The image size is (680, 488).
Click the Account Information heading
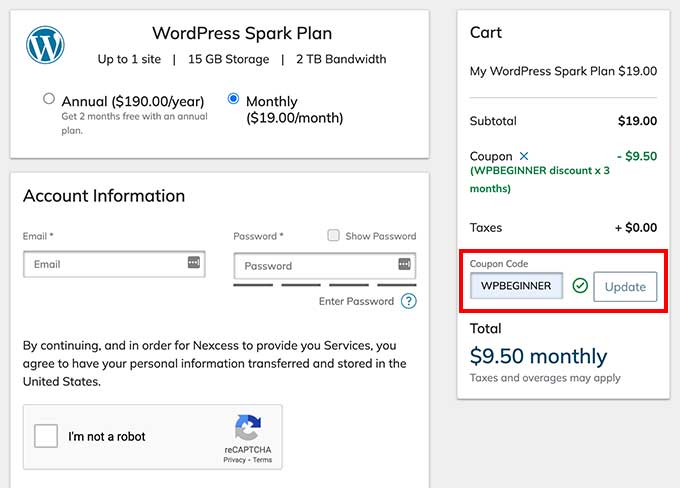(x=104, y=196)
